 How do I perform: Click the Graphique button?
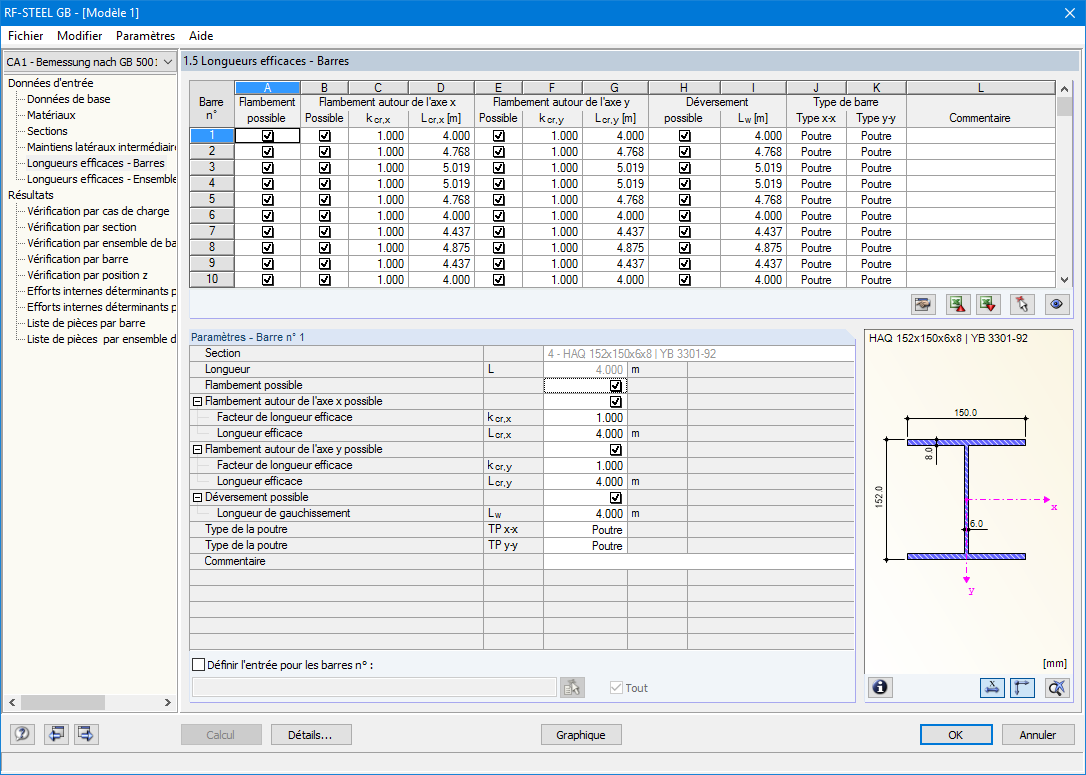580,735
